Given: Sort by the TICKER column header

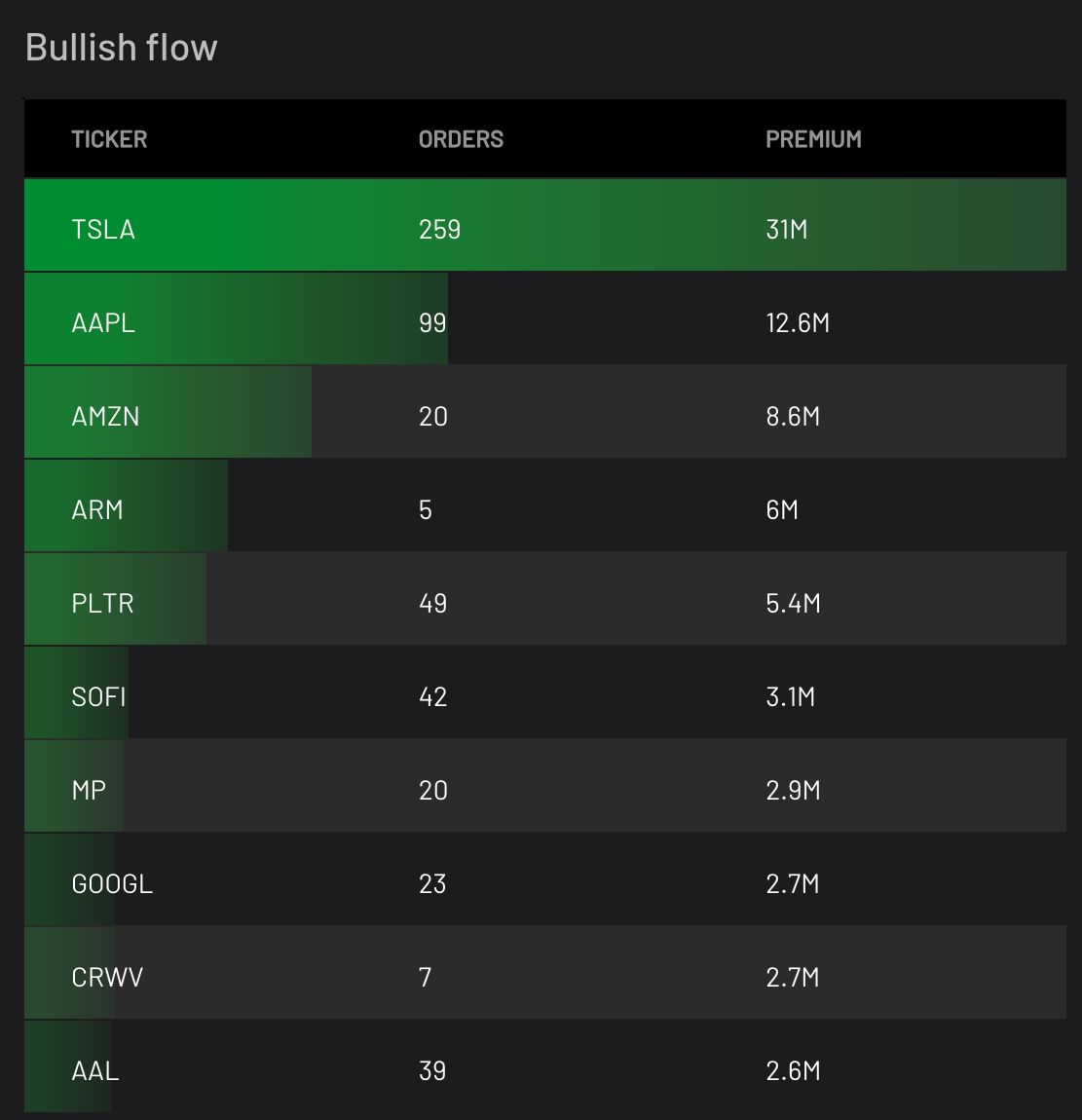Looking at the screenshot, I should (109, 138).
